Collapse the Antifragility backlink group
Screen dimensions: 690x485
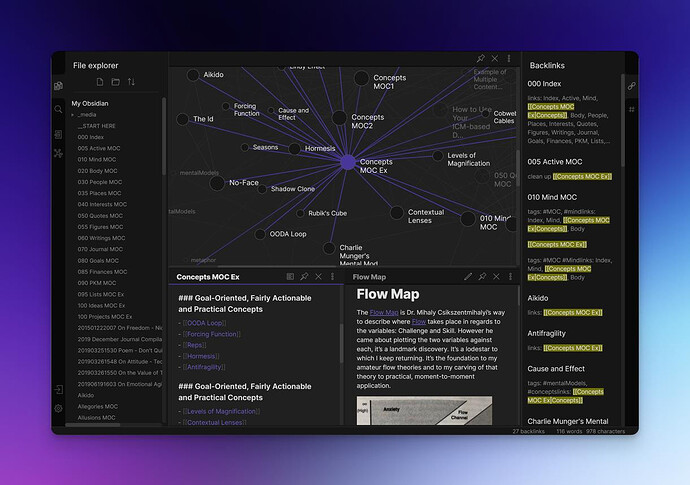tap(547, 333)
